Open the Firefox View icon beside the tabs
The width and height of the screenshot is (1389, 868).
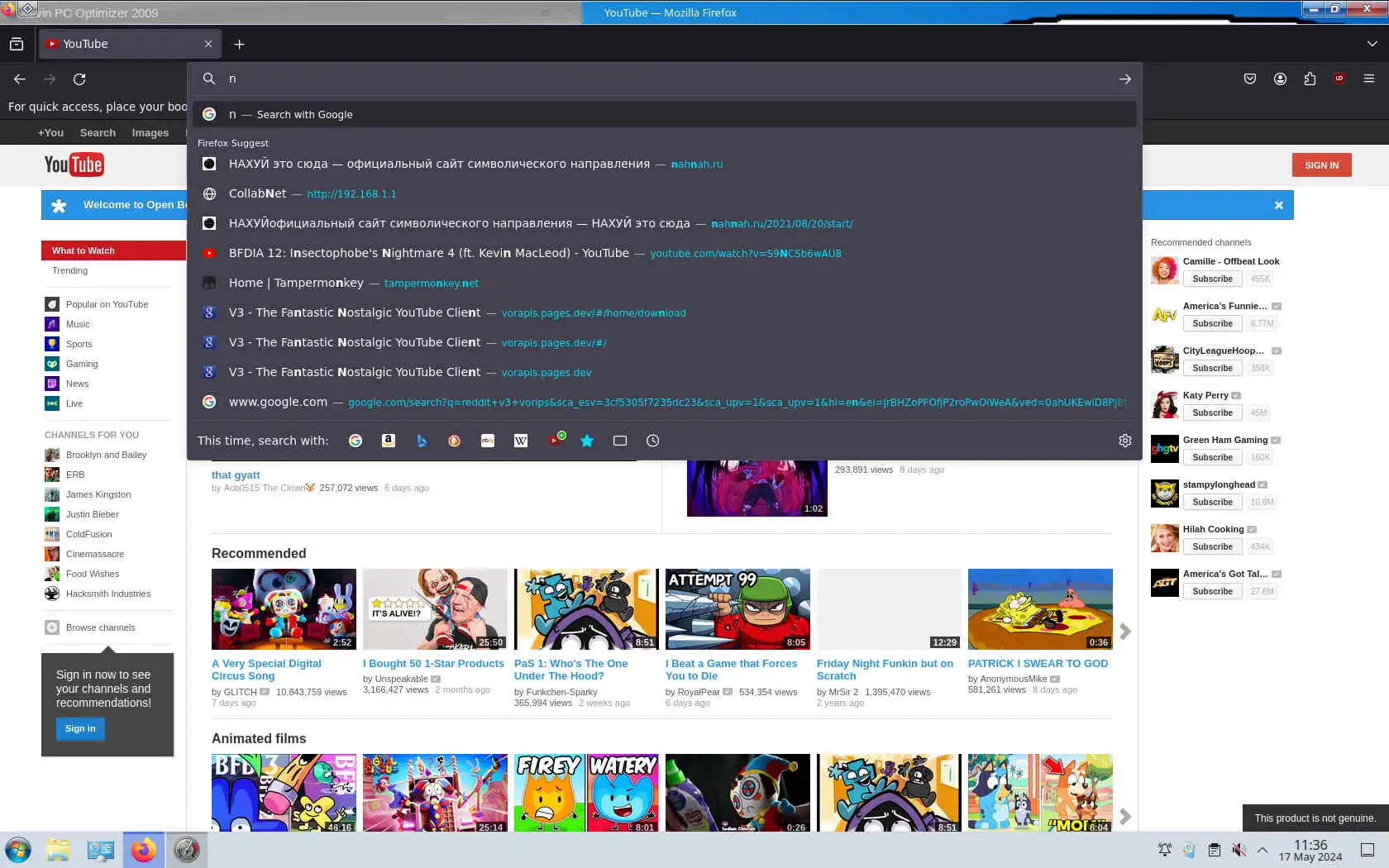[x=17, y=44]
